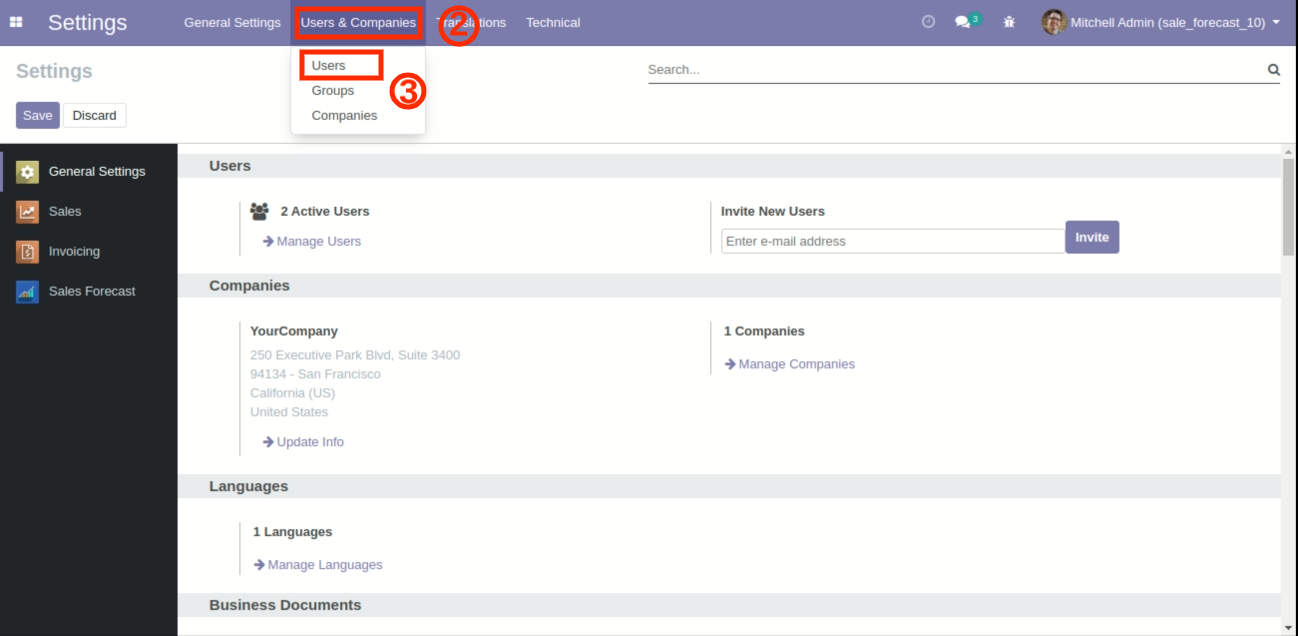Image resolution: width=1298 pixels, height=636 pixels.
Task: Click the 'Languages' section header
Action: tap(249, 486)
